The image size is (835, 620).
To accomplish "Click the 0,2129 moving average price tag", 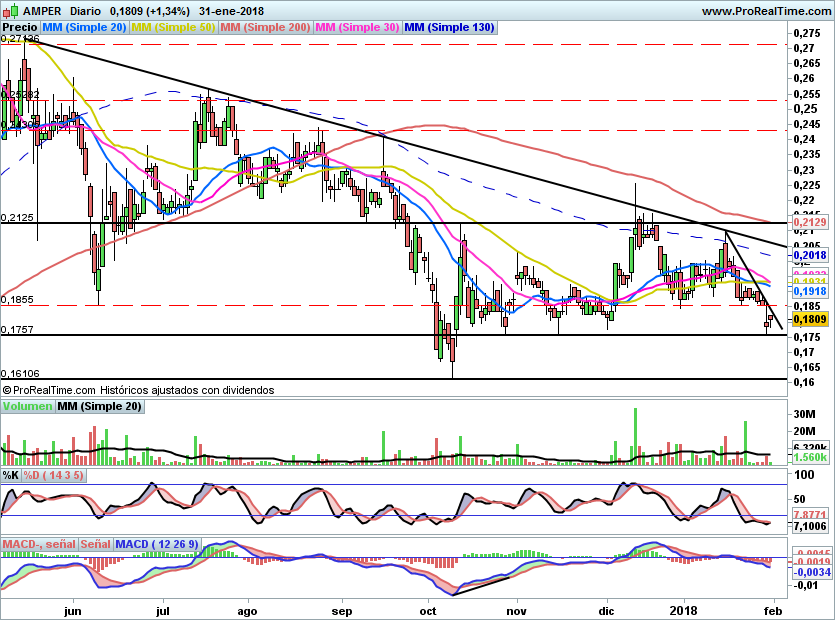I will (x=808, y=222).
